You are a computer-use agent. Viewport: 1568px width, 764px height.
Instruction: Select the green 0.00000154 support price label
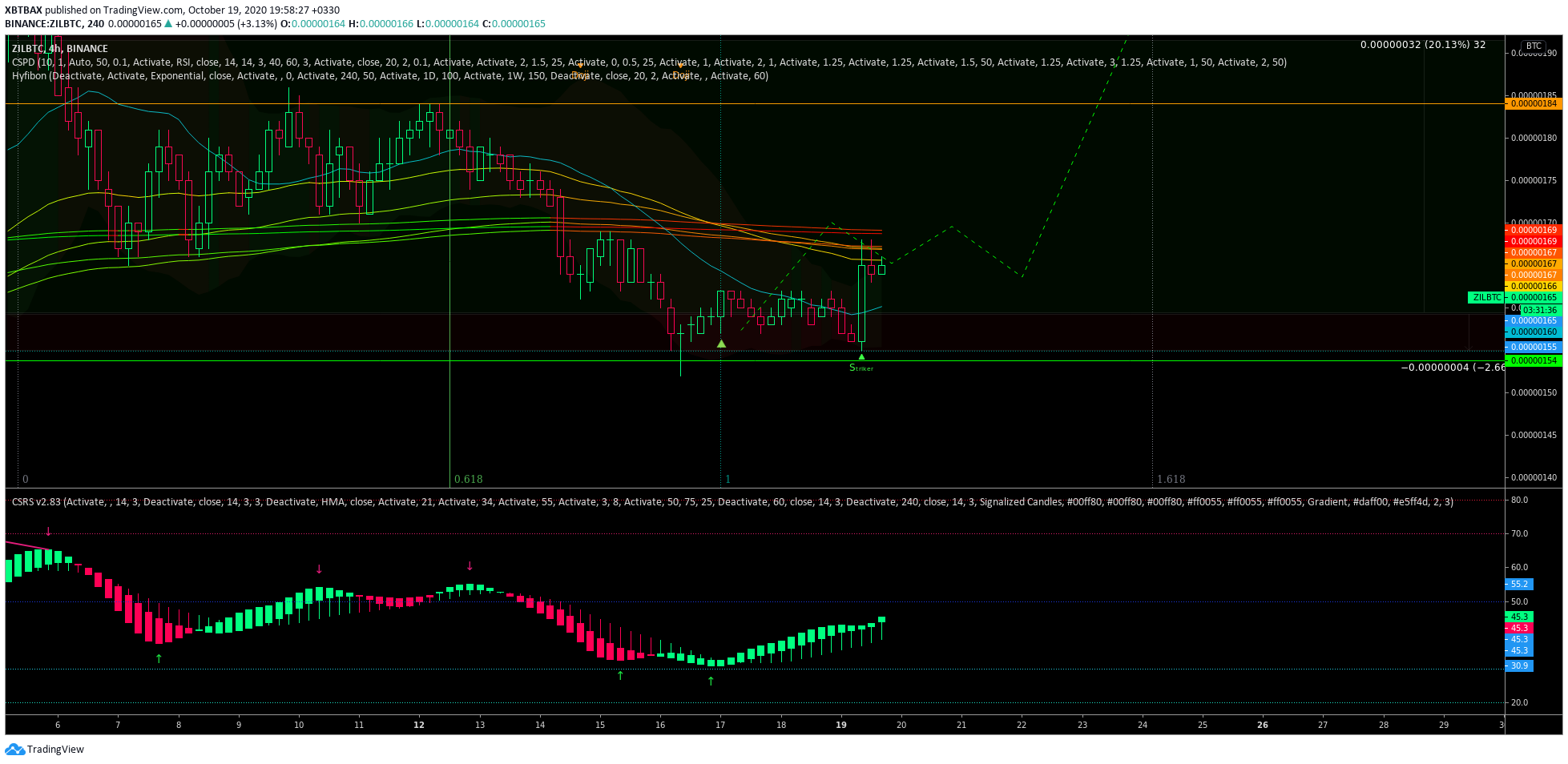coord(1534,360)
